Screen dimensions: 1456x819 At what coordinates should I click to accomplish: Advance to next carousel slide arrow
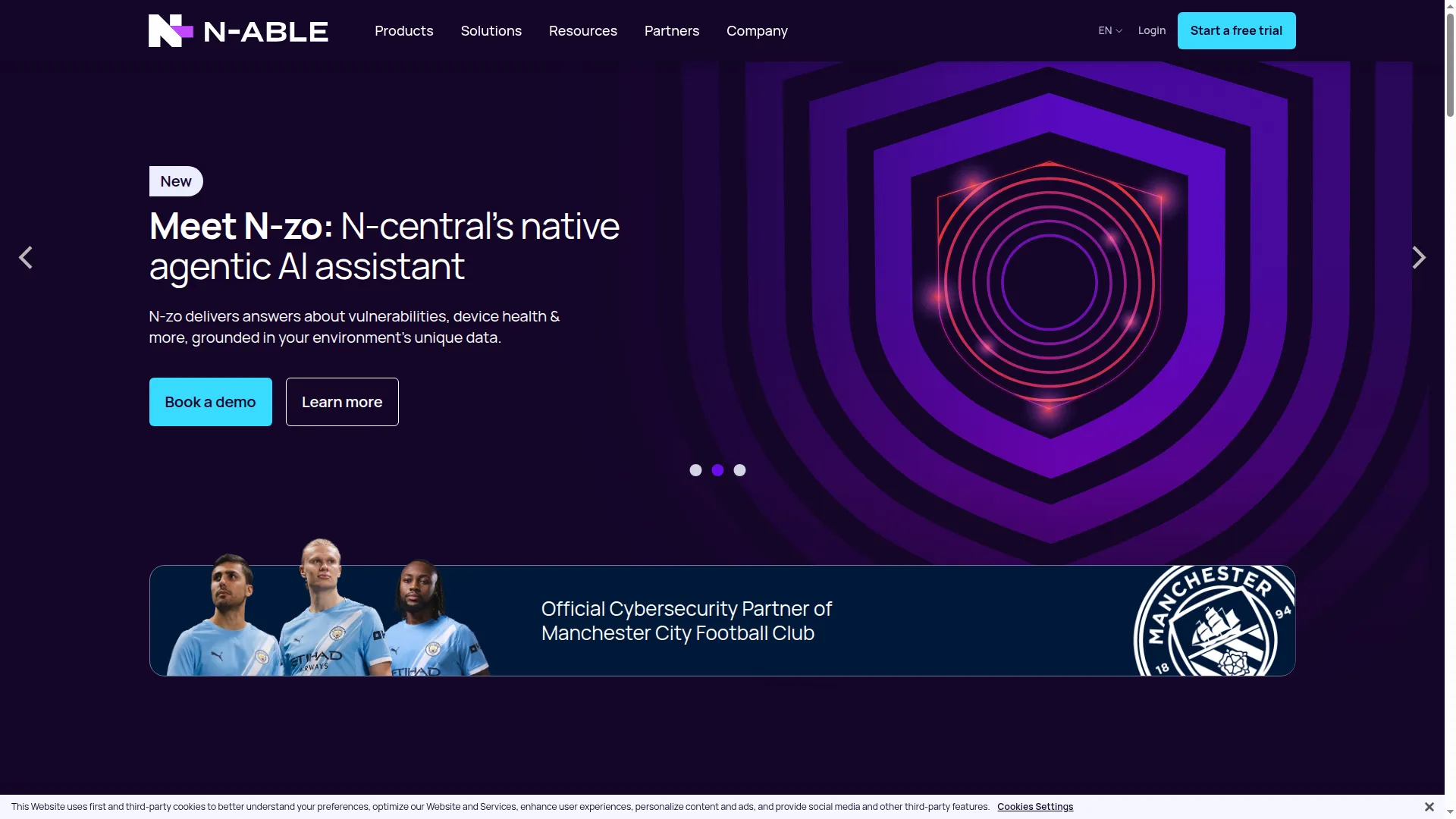pyautogui.click(x=1419, y=258)
